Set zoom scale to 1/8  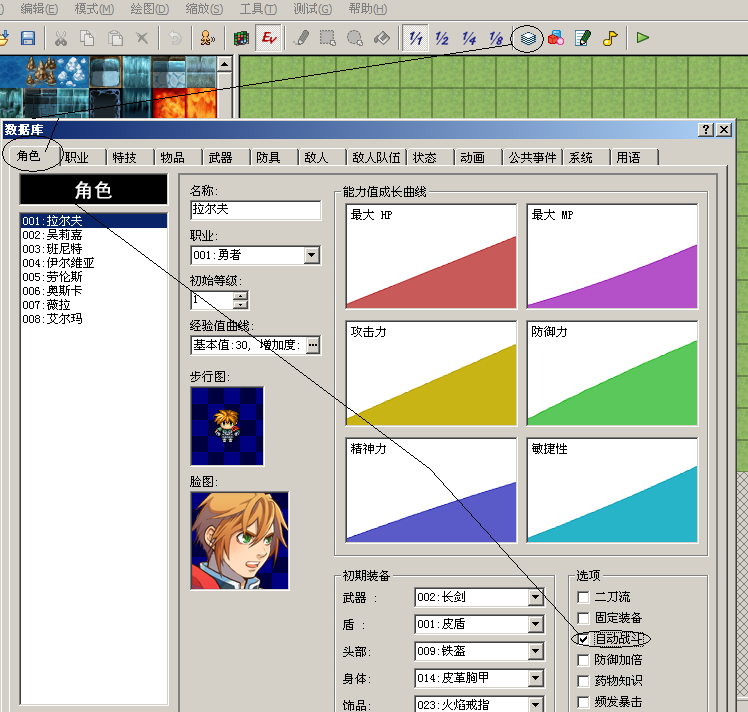496,38
